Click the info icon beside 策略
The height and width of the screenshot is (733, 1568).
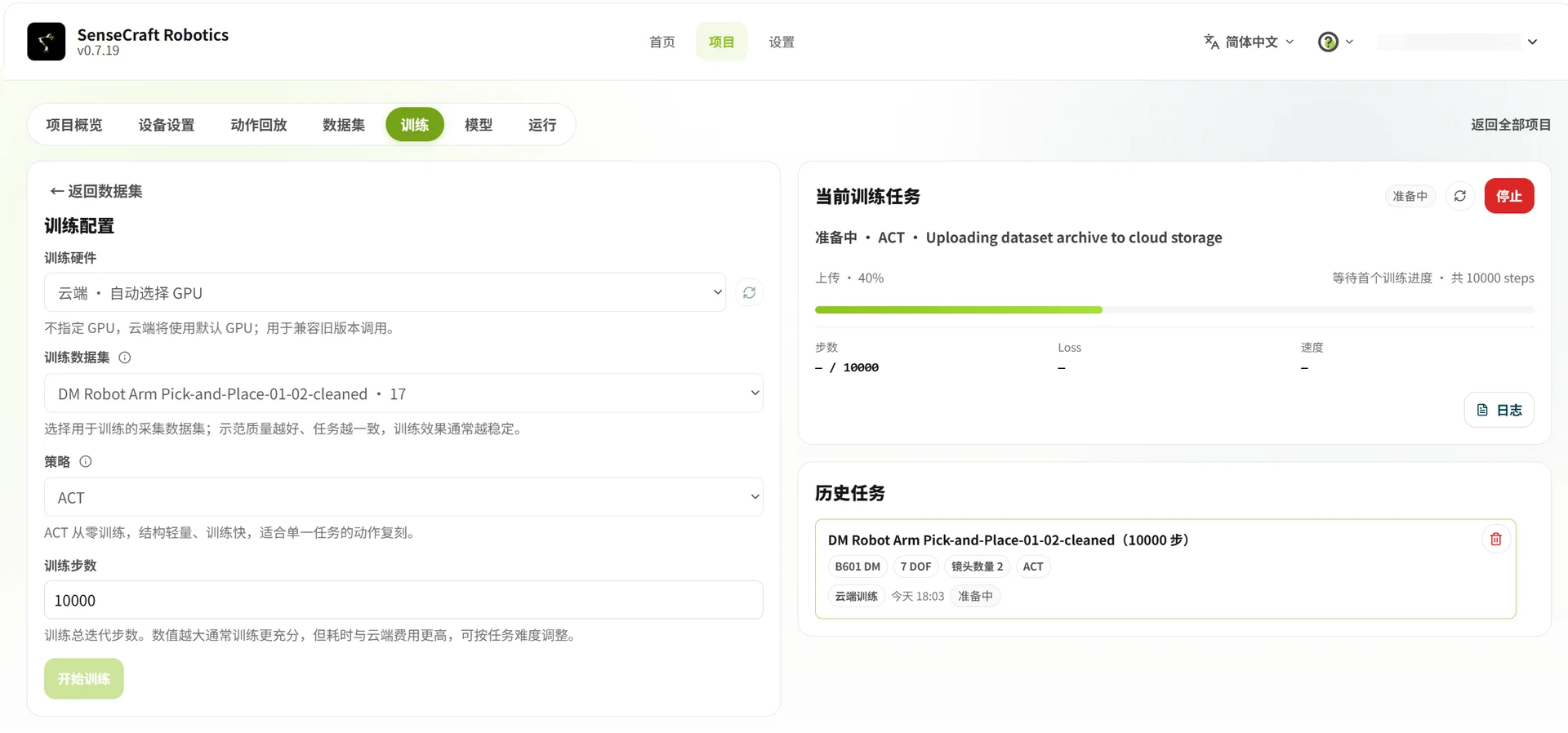(x=86, y=462)
